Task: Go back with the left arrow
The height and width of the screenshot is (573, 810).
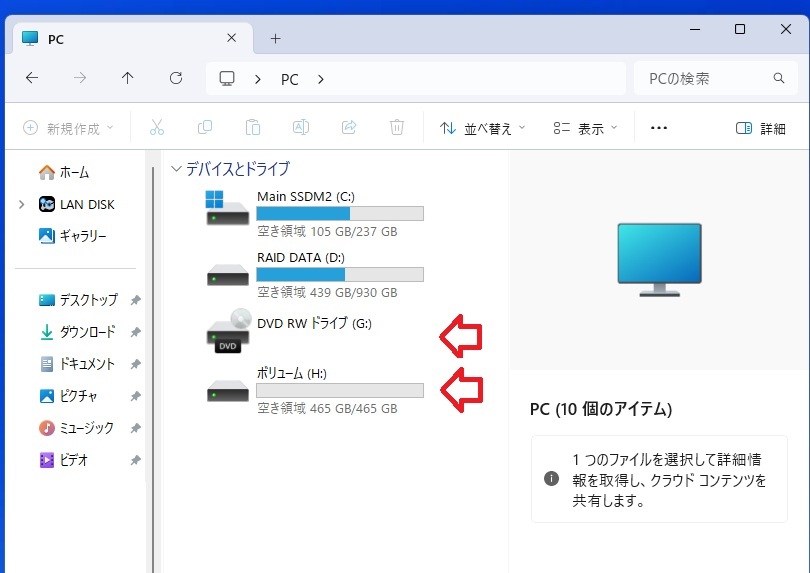Action: [x=32, y=78]
